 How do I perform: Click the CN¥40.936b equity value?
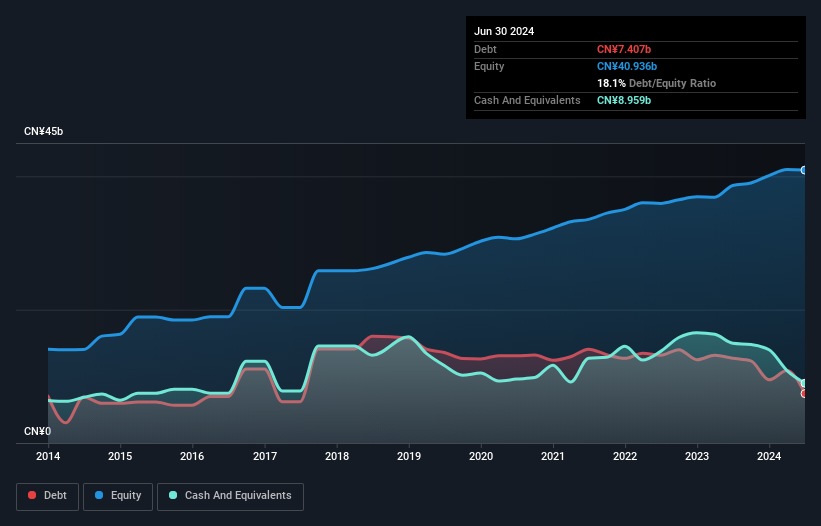click(627, 66)
